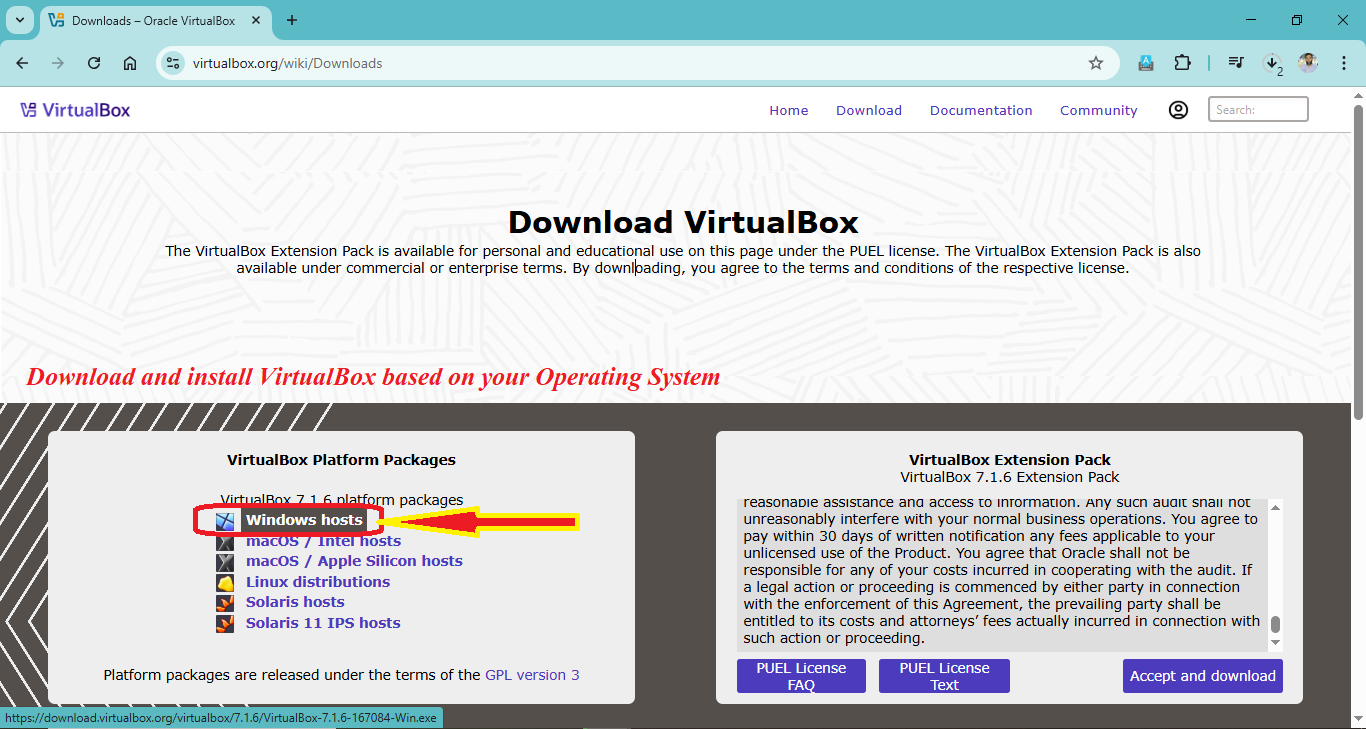Click the VirtualBox Extension Pack title
This screenshot has height=729, width=1366.
point(1010,460)
